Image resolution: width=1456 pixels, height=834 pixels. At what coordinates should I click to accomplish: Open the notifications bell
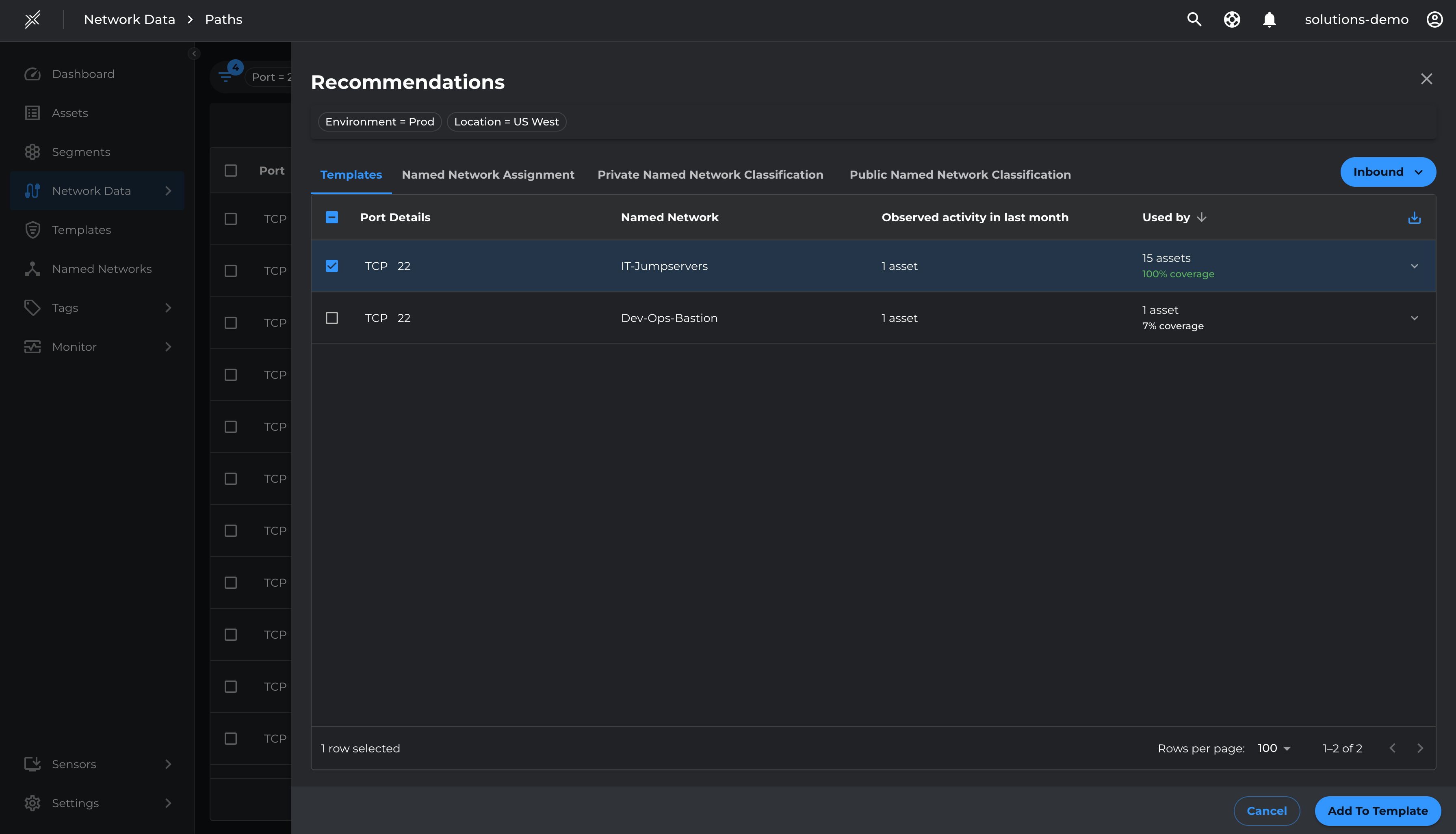point(1269,19)
